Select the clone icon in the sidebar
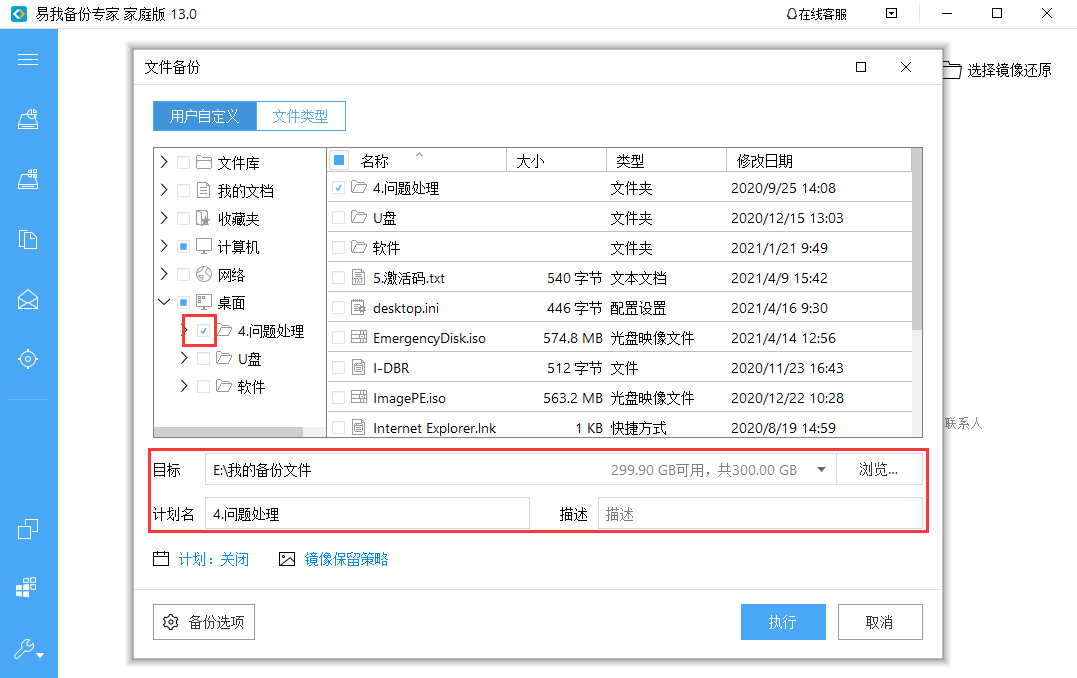The image size is (1077, 678). tap(28, 528)
